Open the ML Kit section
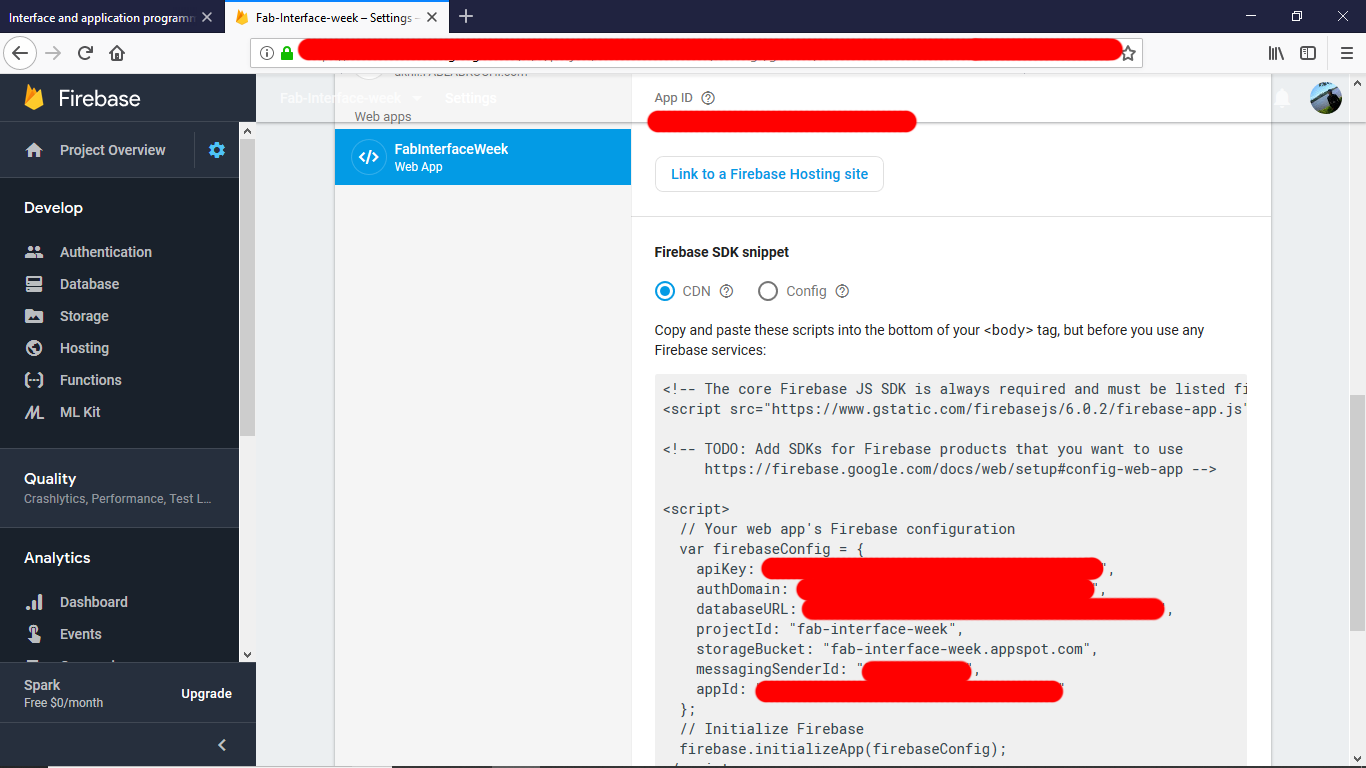Viewport: 1366px width, 768px height. tap(82, 412)
